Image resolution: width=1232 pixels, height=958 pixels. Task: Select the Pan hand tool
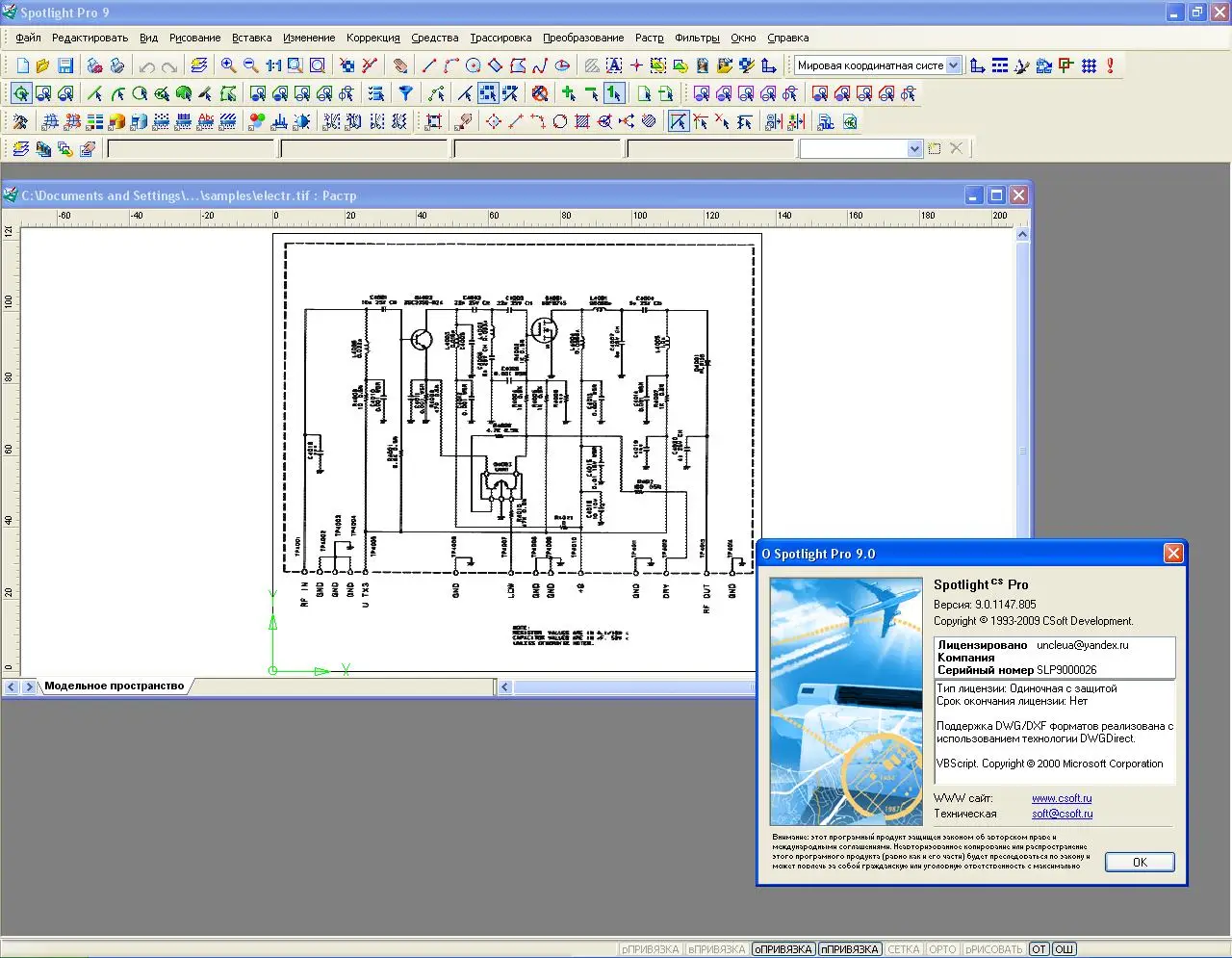(400, 65)
